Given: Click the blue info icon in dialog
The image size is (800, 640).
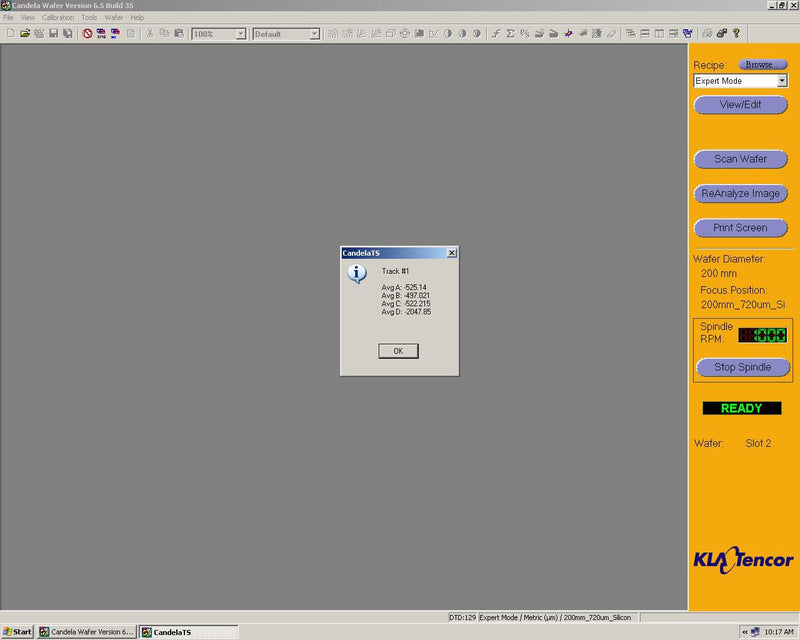Looking at the screenshot, I should click(x=357, y=274).
